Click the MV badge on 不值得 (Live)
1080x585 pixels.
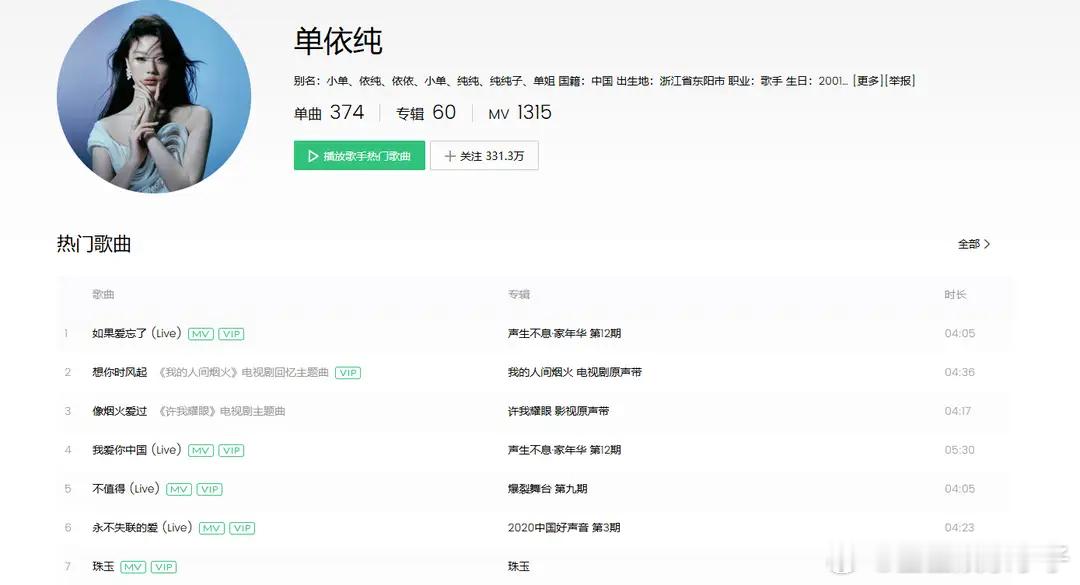point(179,489)
